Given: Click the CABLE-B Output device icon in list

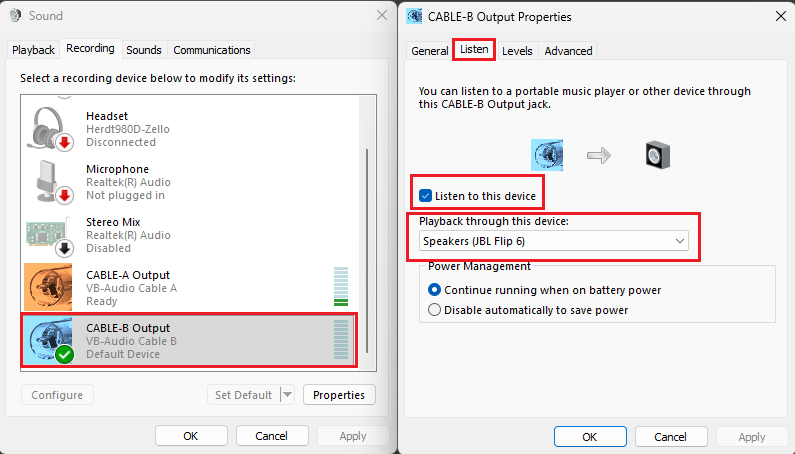Looking at the screenshot, I should coord(50,341).
